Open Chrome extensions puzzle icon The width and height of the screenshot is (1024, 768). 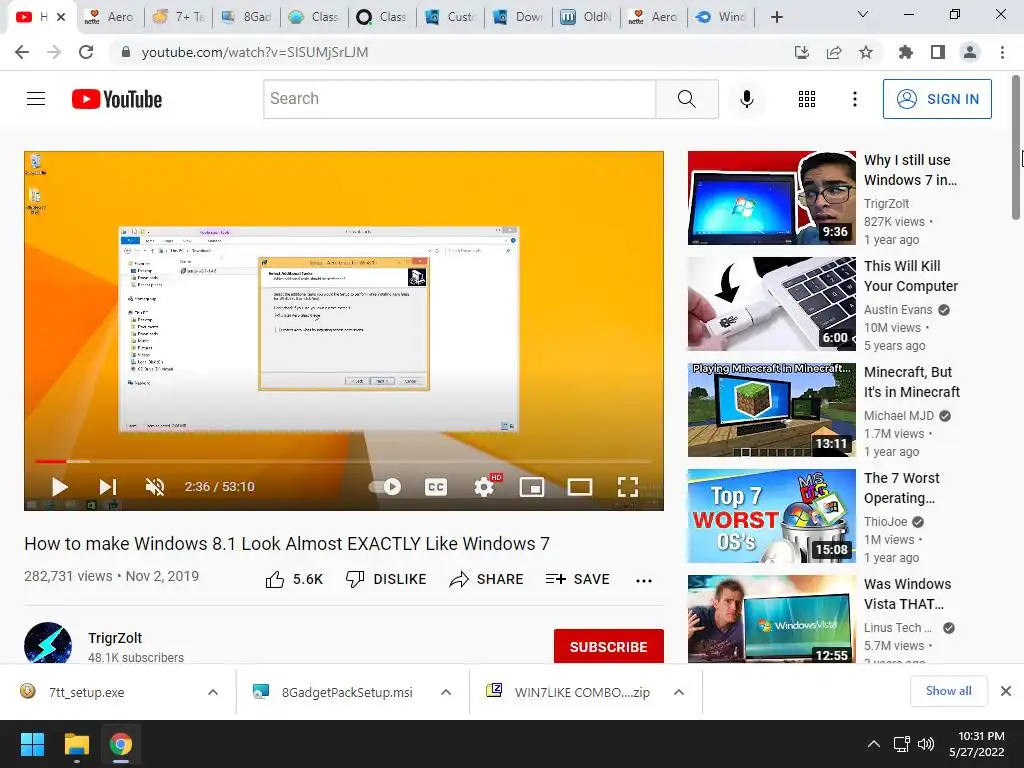coord(906,52)
